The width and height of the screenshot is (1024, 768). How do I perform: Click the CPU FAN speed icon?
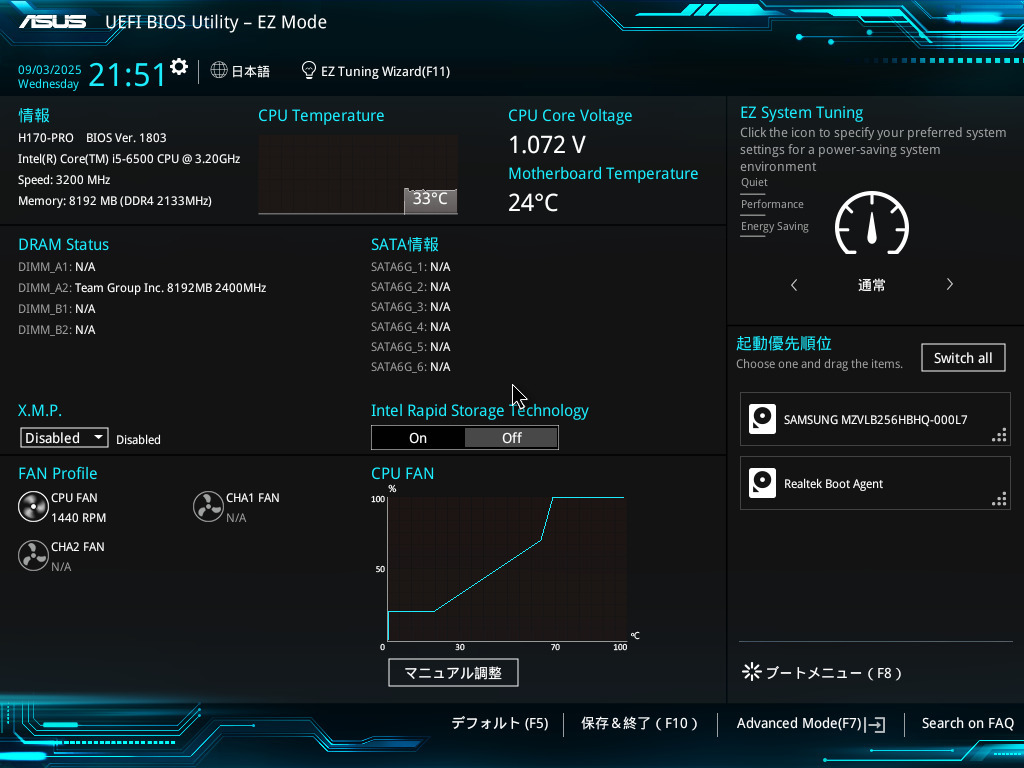coord(33,506)
